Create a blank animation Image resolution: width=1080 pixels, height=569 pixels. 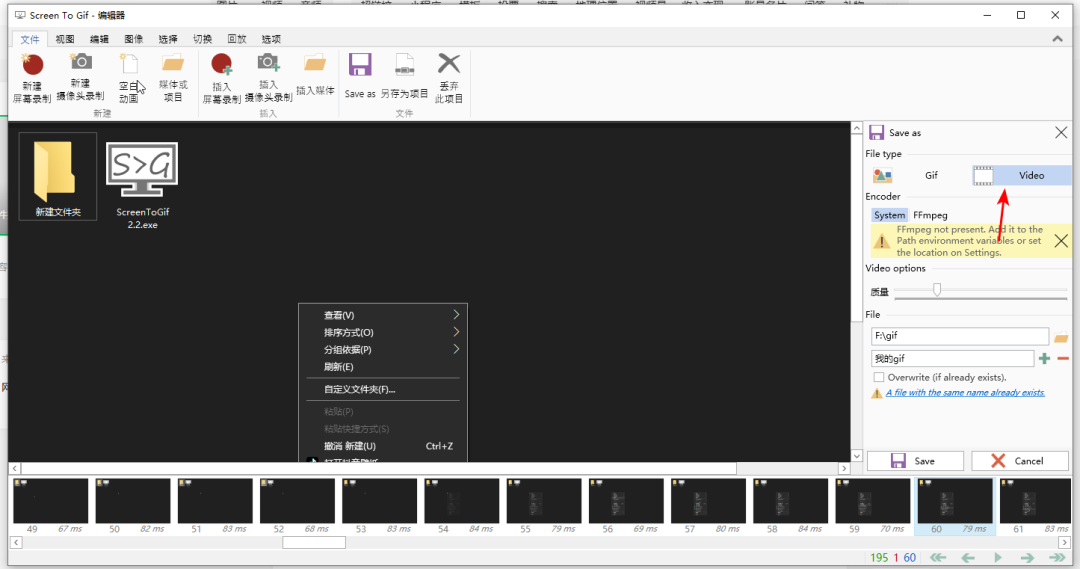tap(129, 77)
